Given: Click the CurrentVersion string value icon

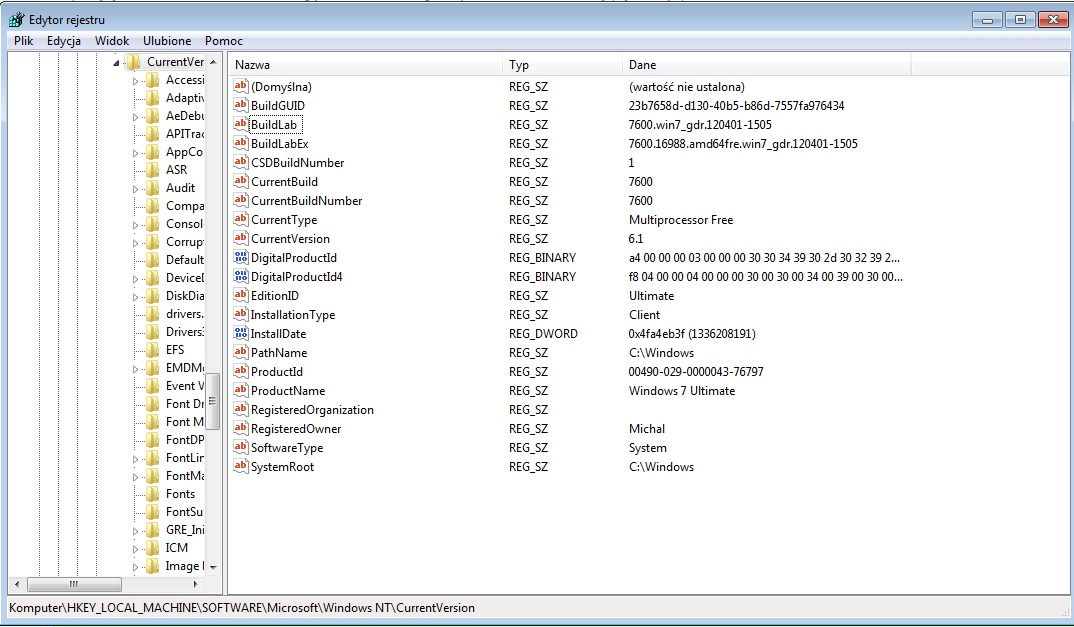Looking at the screenshot, I should point(240,238).
